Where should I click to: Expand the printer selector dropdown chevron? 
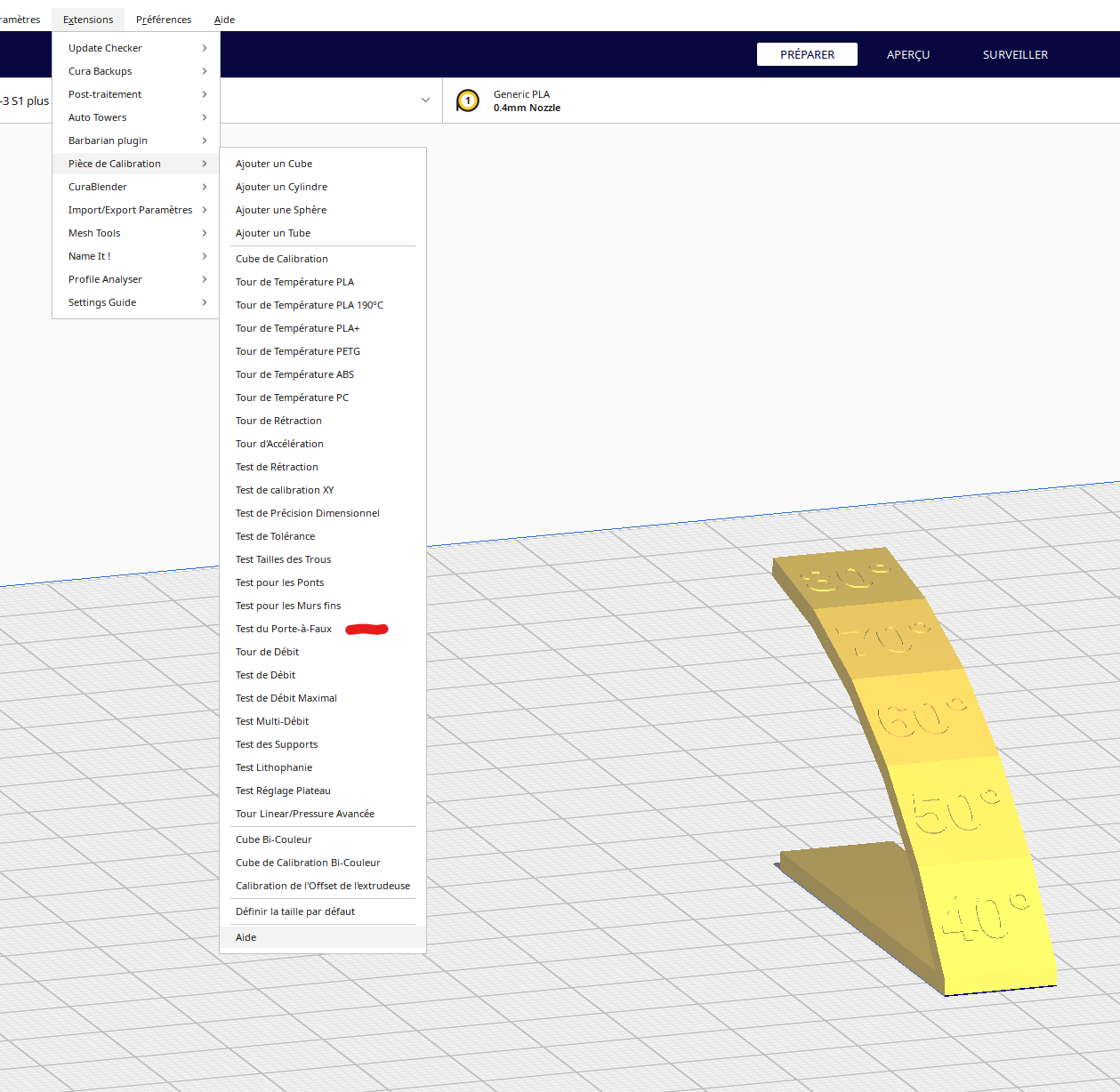coord(425,100)
